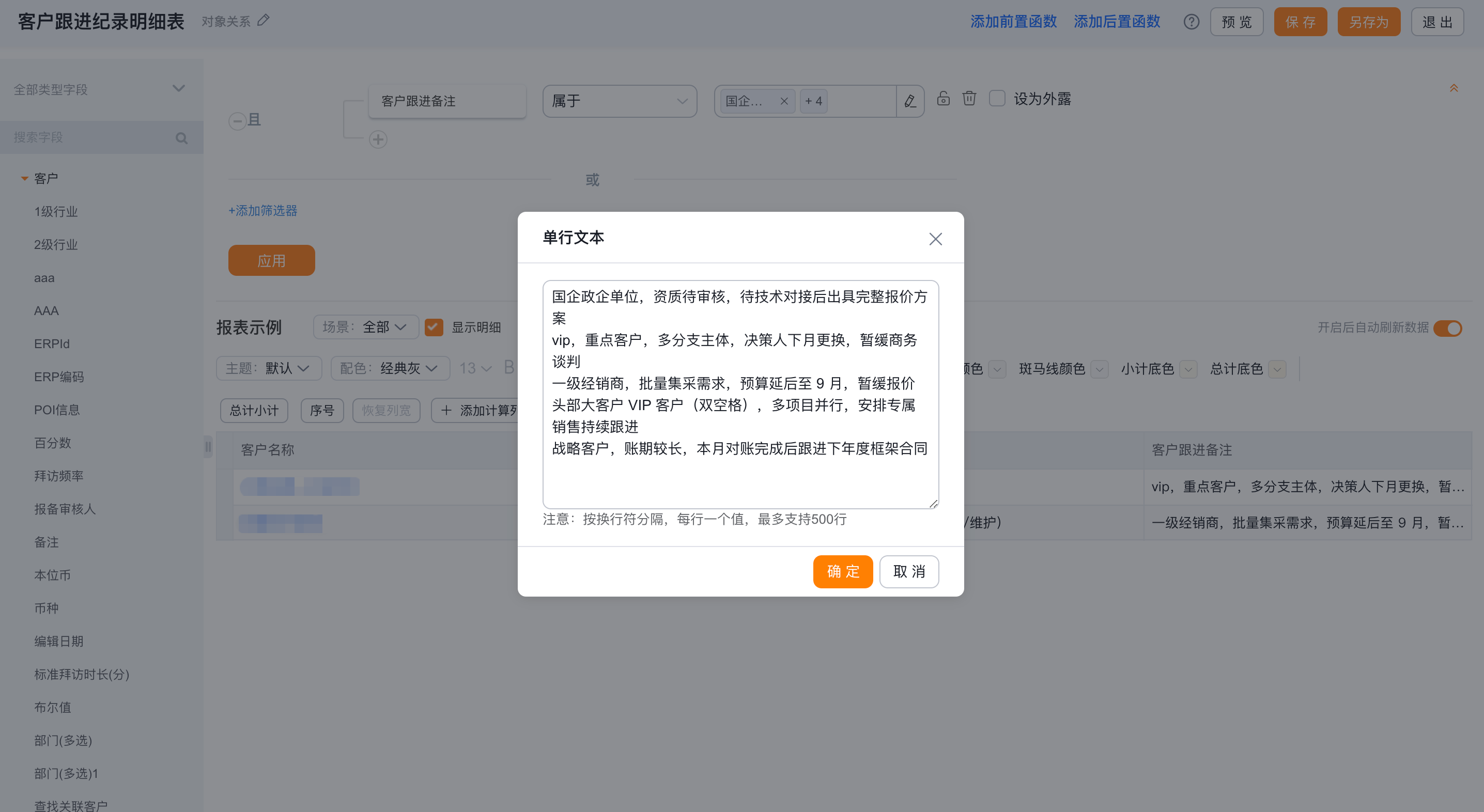
Task: Open 添加前置函数 link
Action: [x=1013, y=22]
